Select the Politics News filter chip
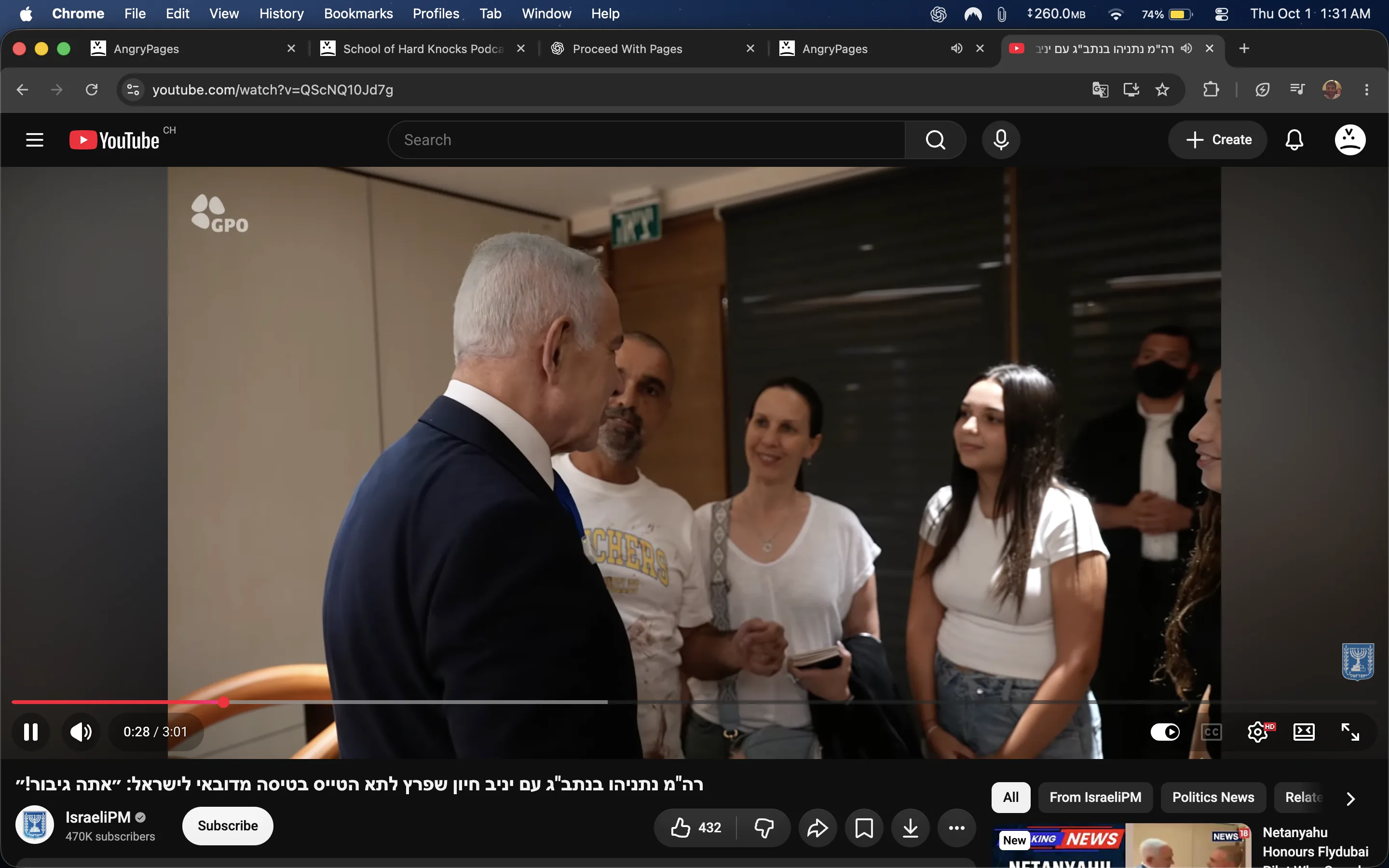Screen dimensions: 1389x868 pyautogui.click(x=1213, y=798)
